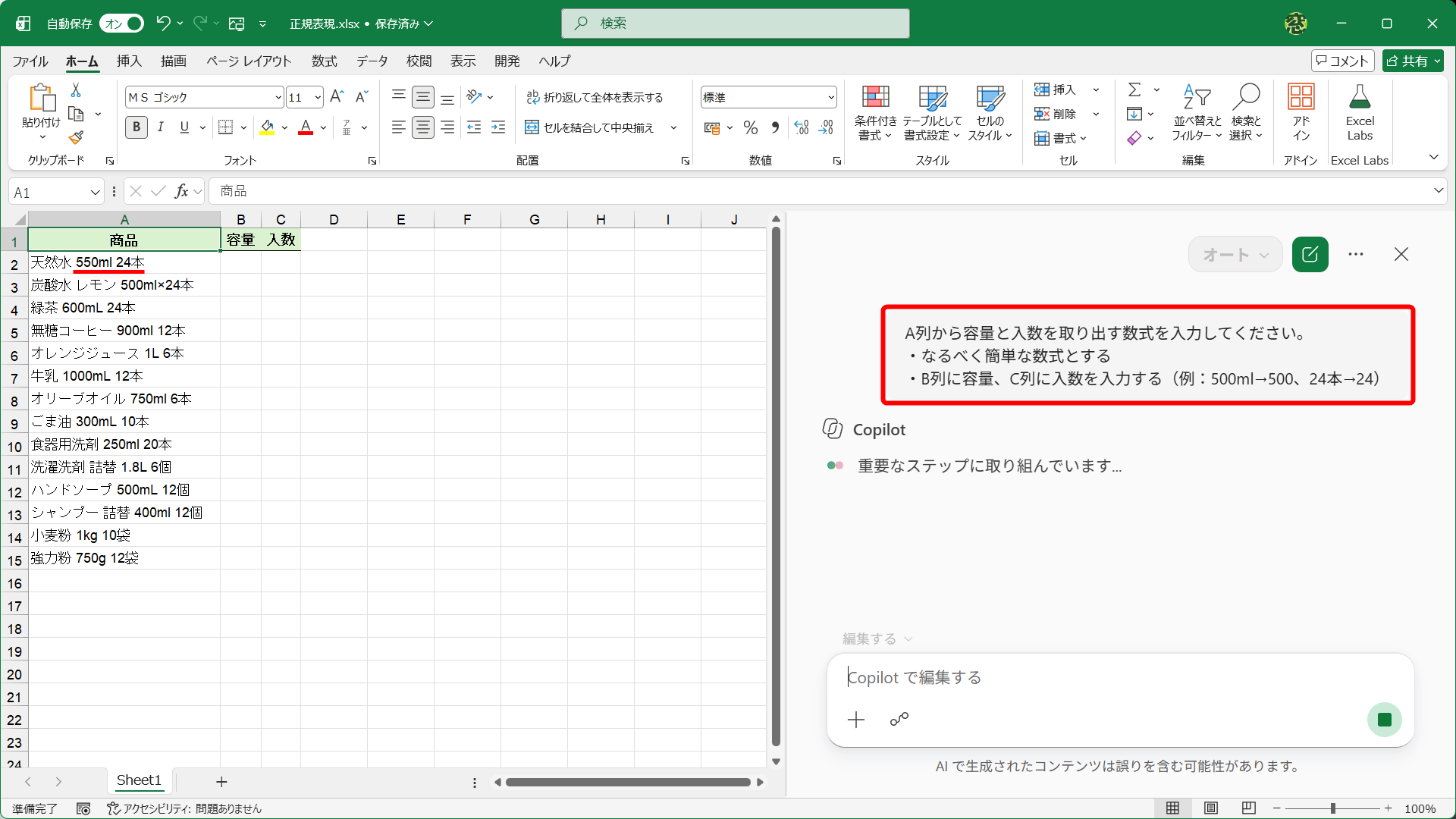The height and width of the screenshot is (819, 1456).
Task: Start a new Copilot chat with the green icon
Action: click(x=1310, y=254)
